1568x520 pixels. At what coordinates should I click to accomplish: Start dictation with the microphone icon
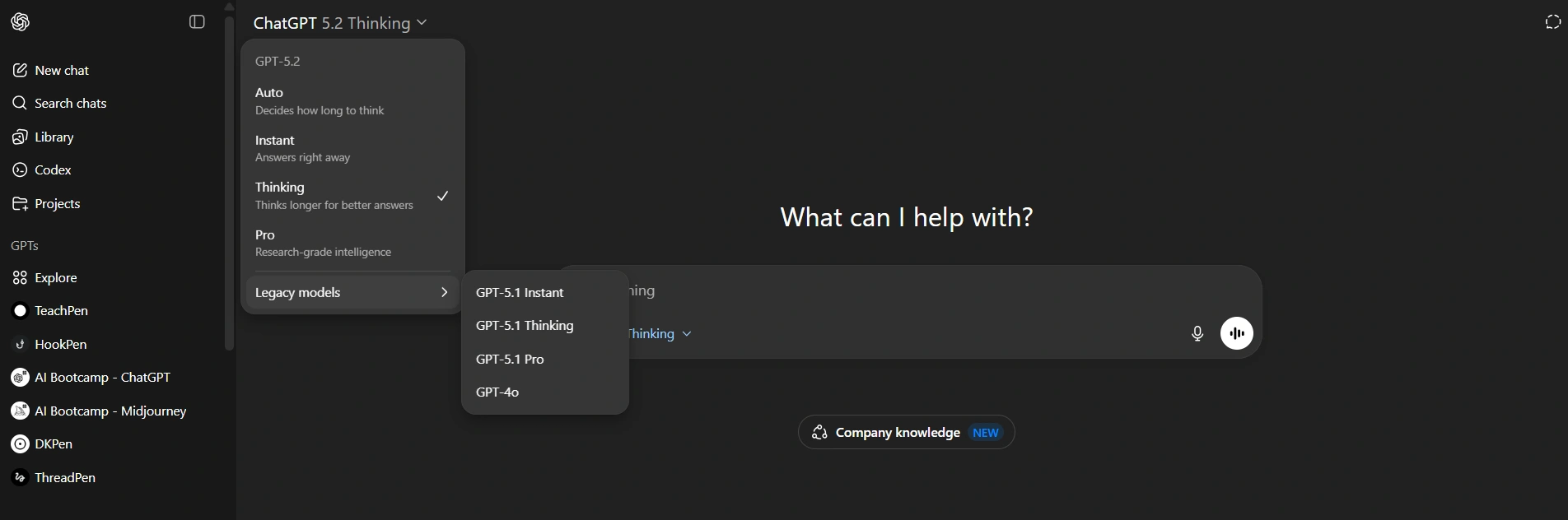point(1197,333)
